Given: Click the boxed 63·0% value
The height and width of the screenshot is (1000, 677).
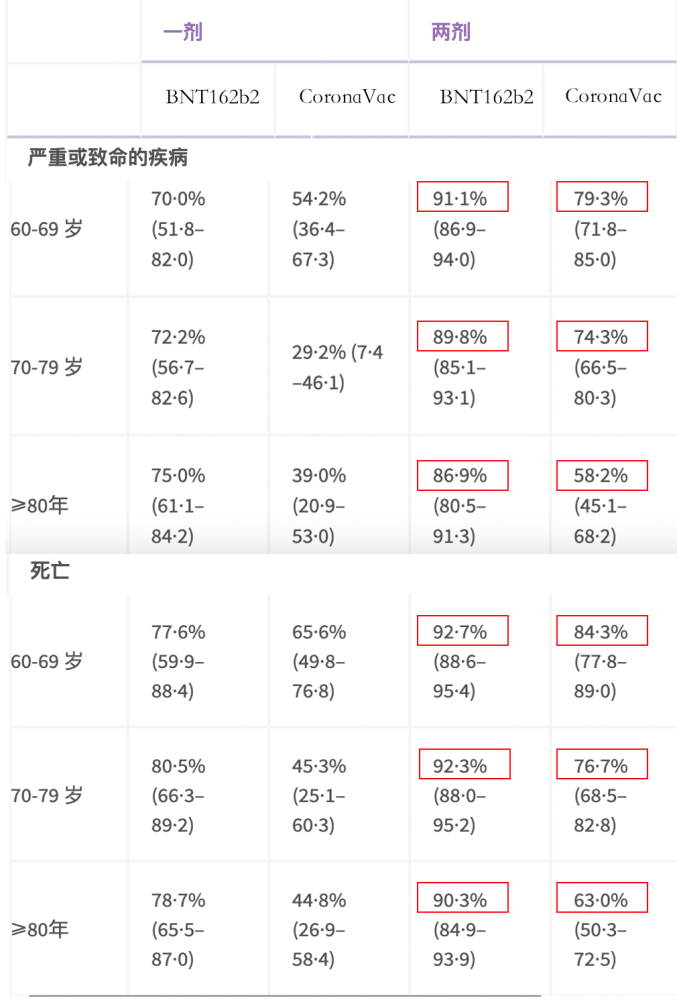Looking at the screenshot, I should 602,898.
